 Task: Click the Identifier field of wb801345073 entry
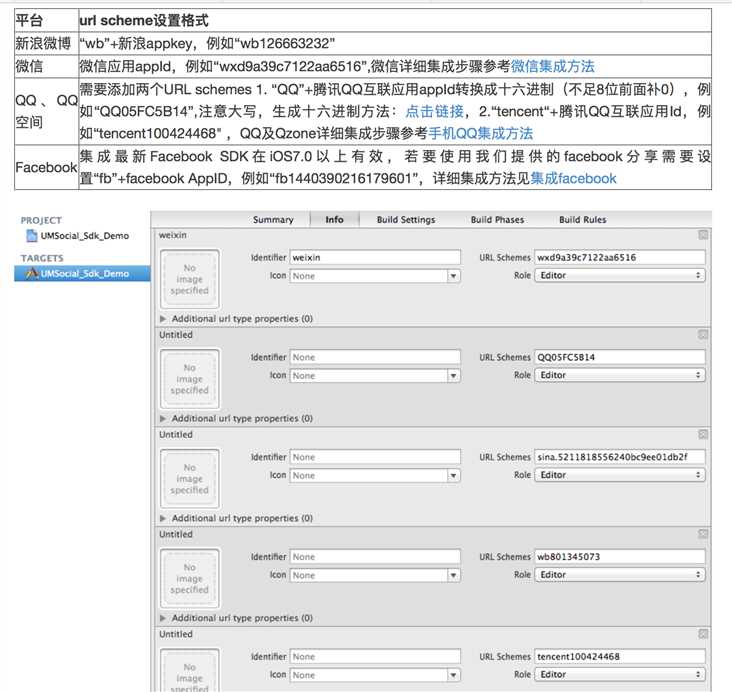click(375, 557)
